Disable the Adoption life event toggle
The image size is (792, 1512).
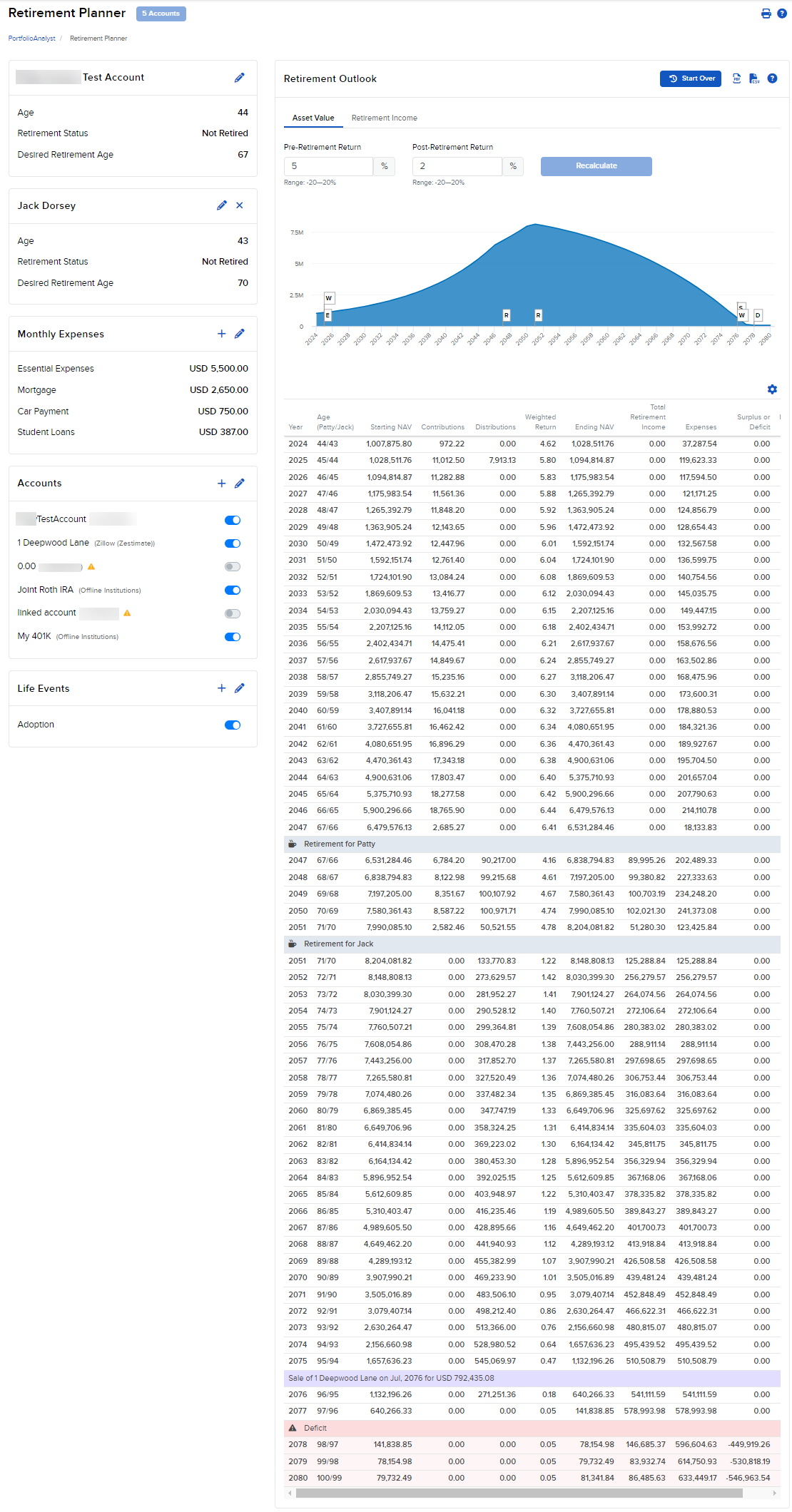coord(233,725)
